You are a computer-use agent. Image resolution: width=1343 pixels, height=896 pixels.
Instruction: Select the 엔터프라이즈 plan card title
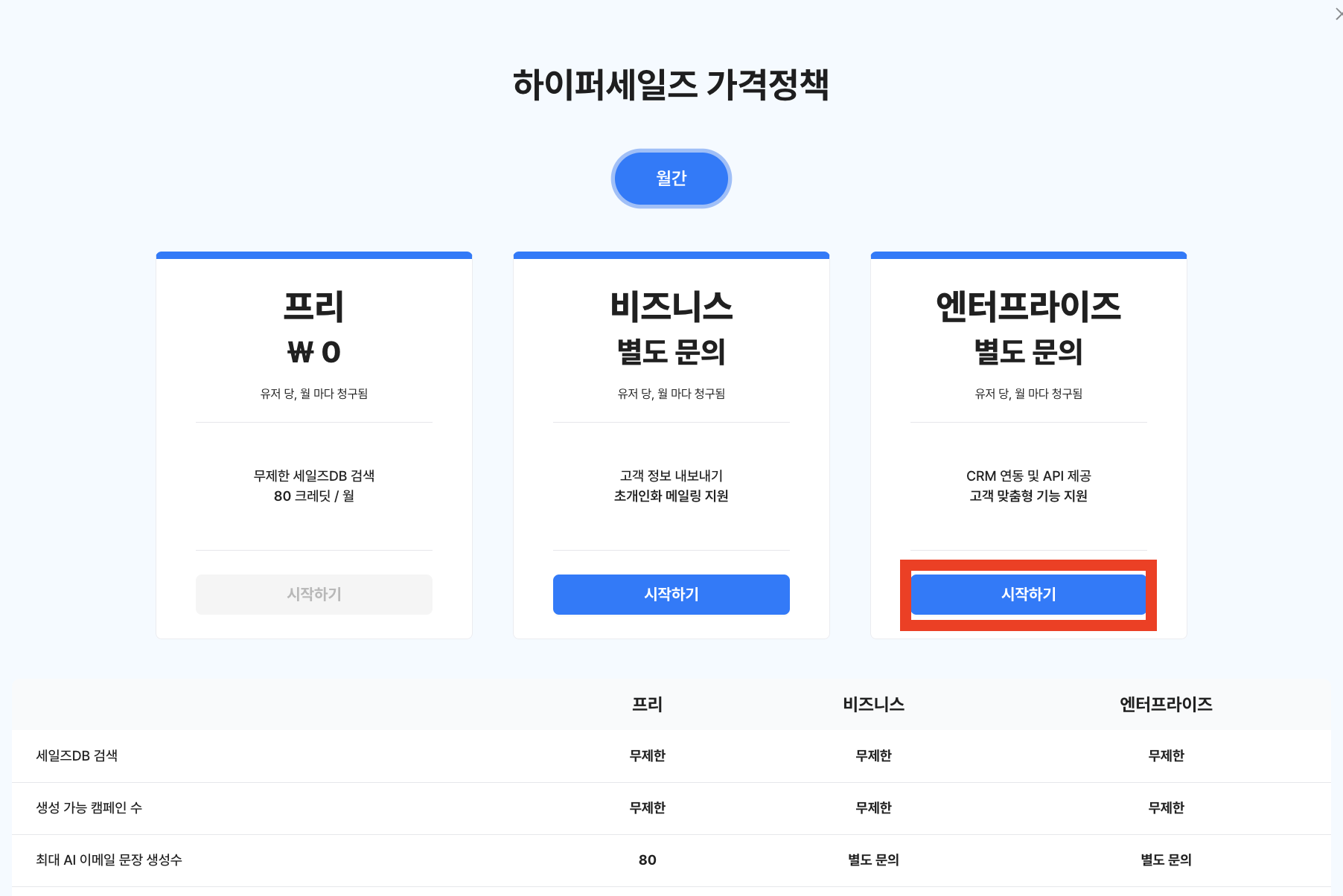pyautogui.click(x=1028, y=307)
